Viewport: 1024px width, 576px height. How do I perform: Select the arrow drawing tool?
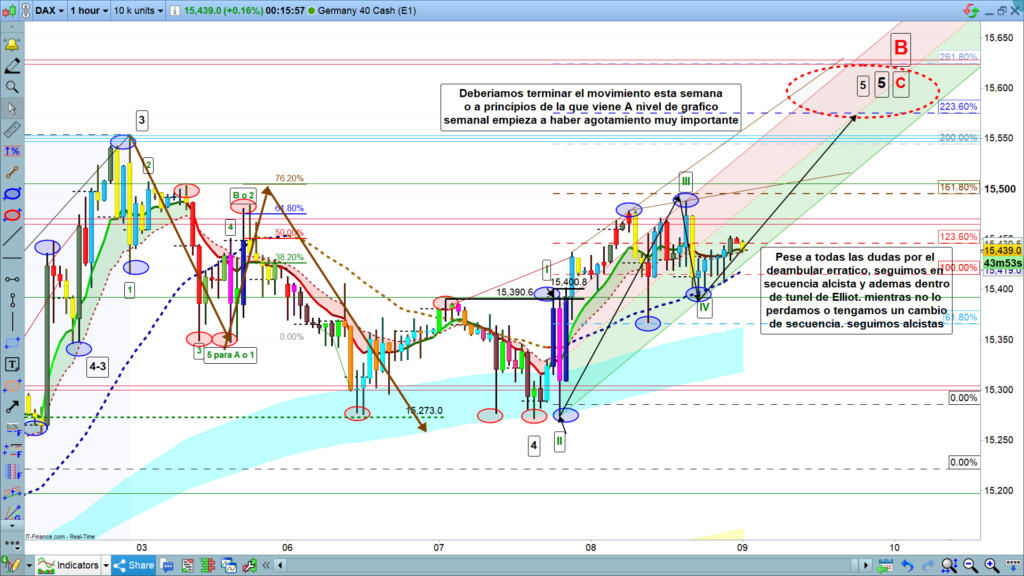pyautogui.click(x=12, y=406)
